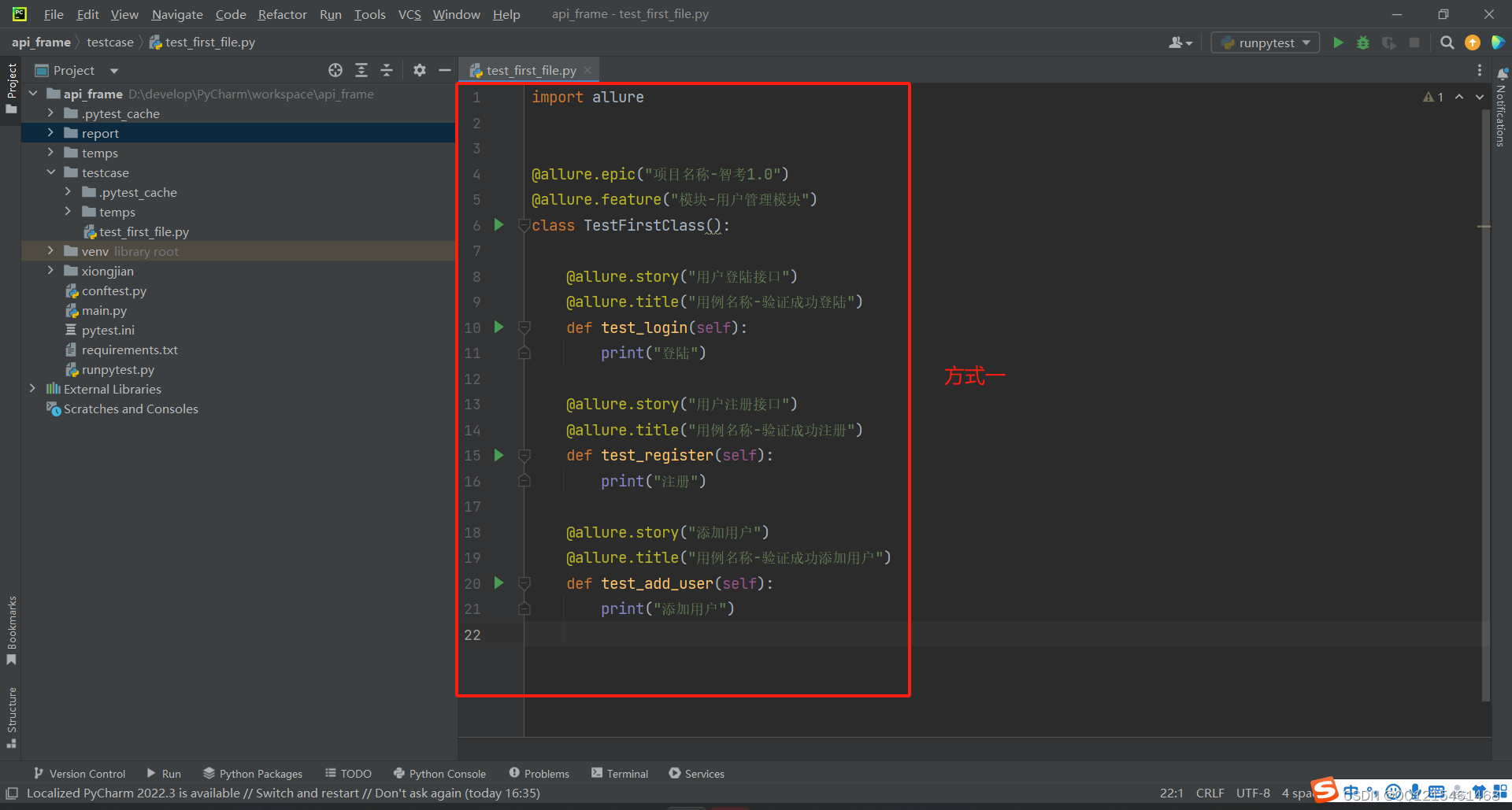Open the Tools menu
Image resolution: width=1512 pixels, height=810 pixels.
click(369, 14)
